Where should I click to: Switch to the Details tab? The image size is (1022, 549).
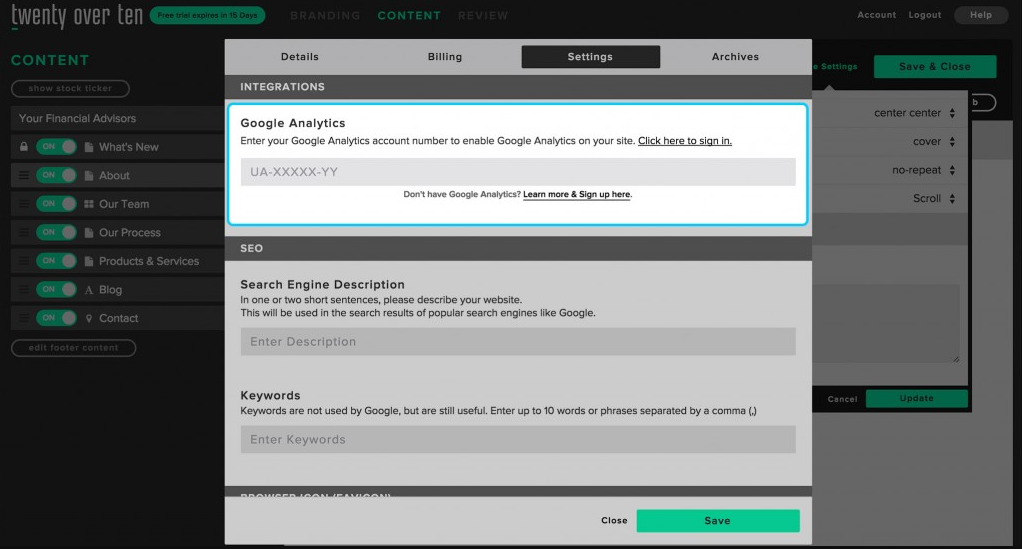pyautogui.click(x=300, y=57)
